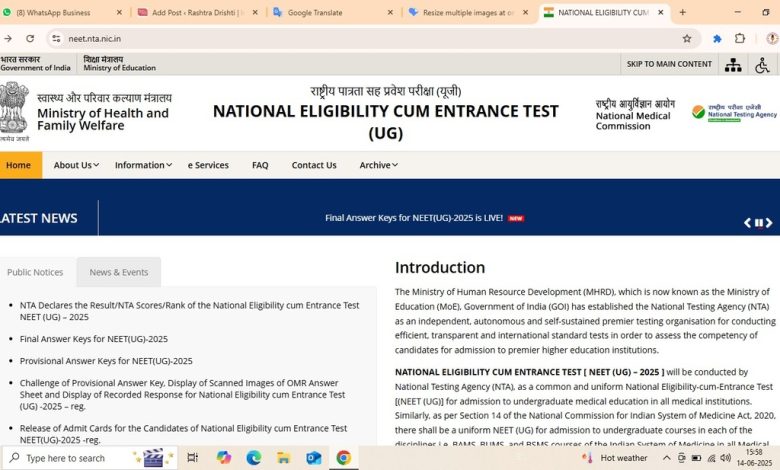The image size is (780, 470).
Task: Go to Home in navigation bar
Action: tap(18, 165)
